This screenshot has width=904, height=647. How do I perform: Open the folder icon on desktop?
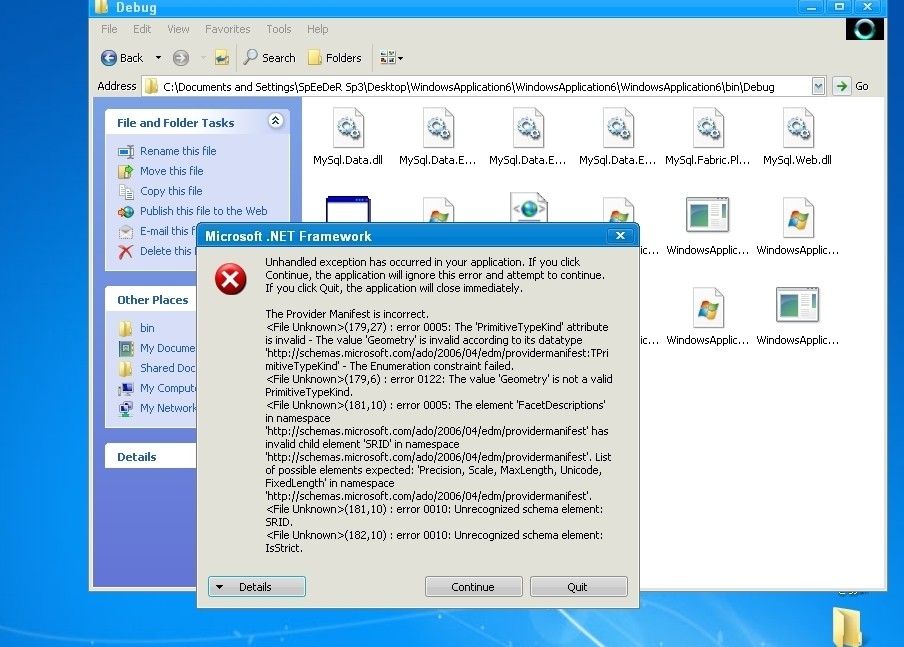(849, 625)
